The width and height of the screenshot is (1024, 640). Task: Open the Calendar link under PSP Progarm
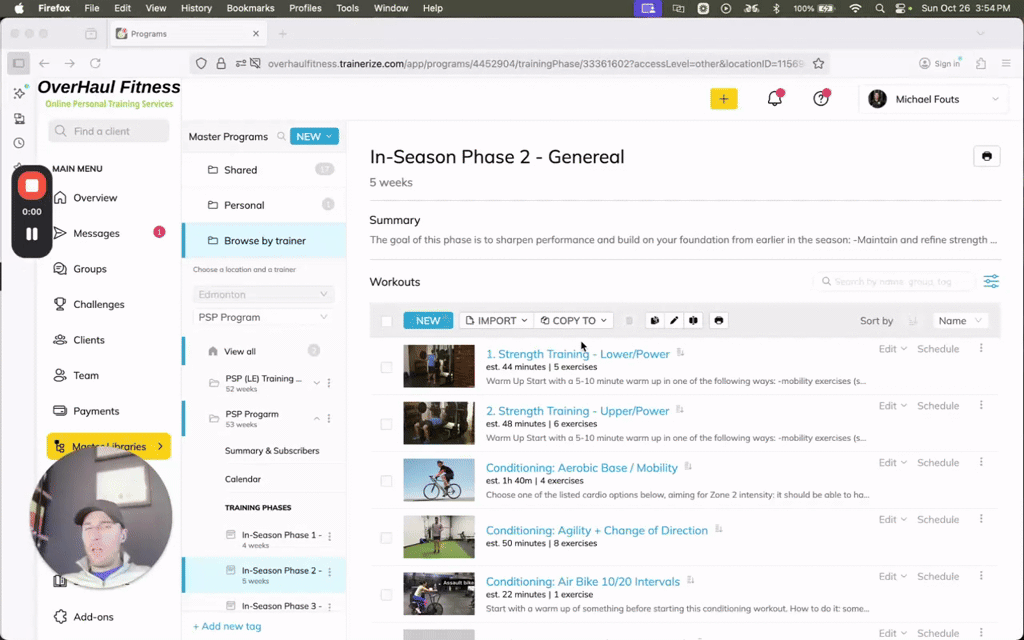(x=242, y=479)
